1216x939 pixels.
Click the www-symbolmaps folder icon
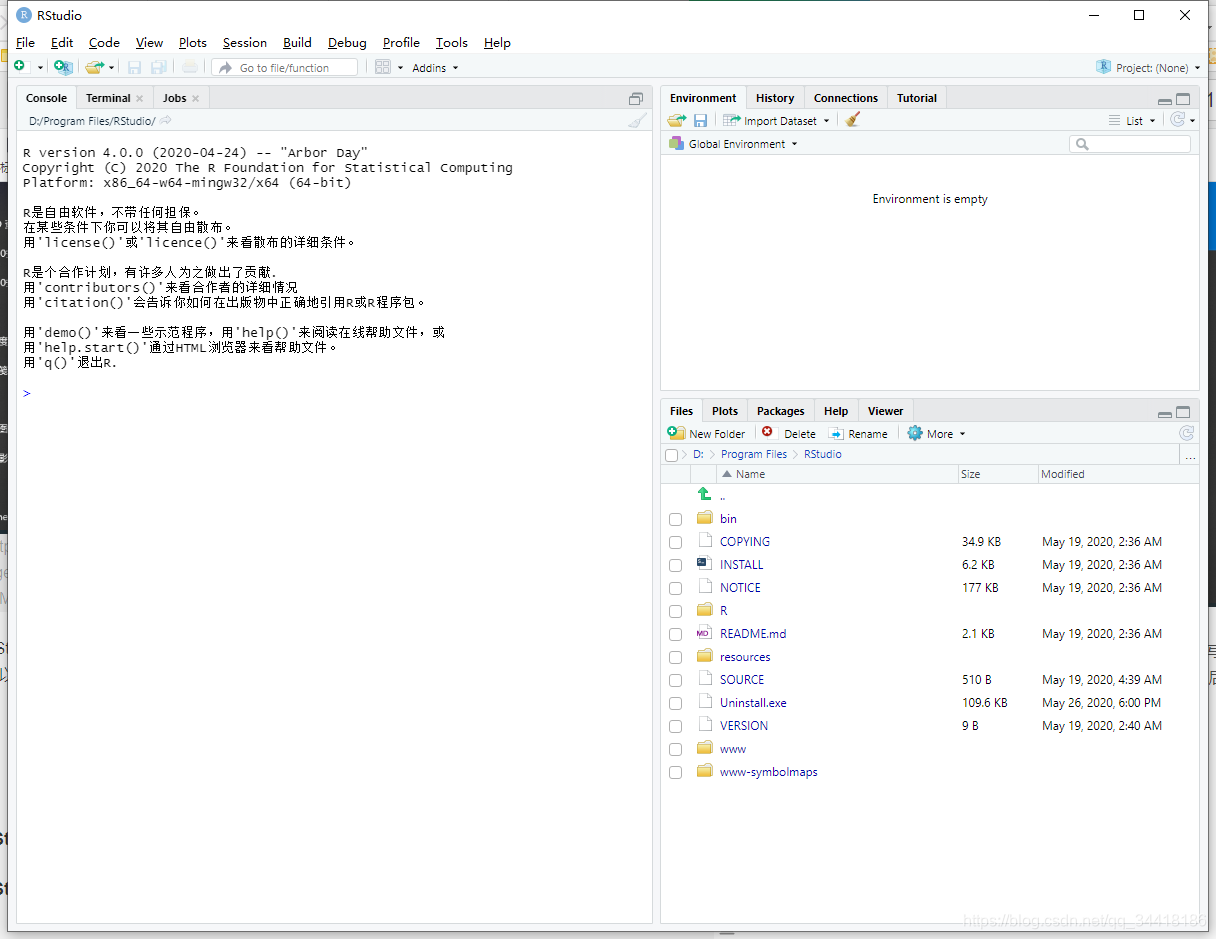click(x=704, y=771)
